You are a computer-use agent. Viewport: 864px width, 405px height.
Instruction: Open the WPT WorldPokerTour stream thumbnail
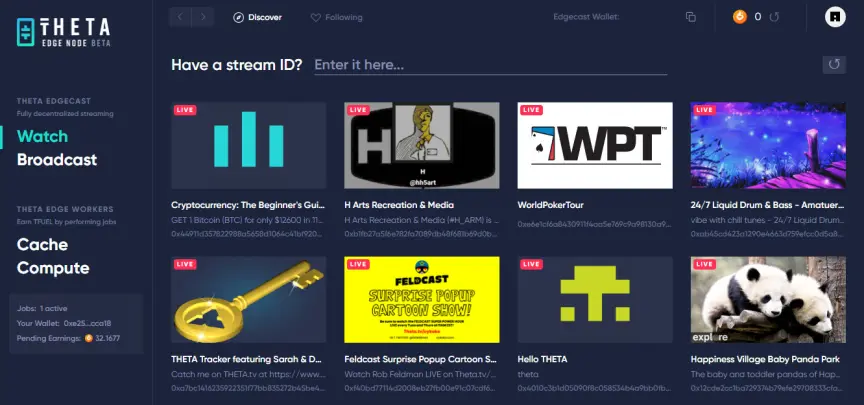pos(595,145)
